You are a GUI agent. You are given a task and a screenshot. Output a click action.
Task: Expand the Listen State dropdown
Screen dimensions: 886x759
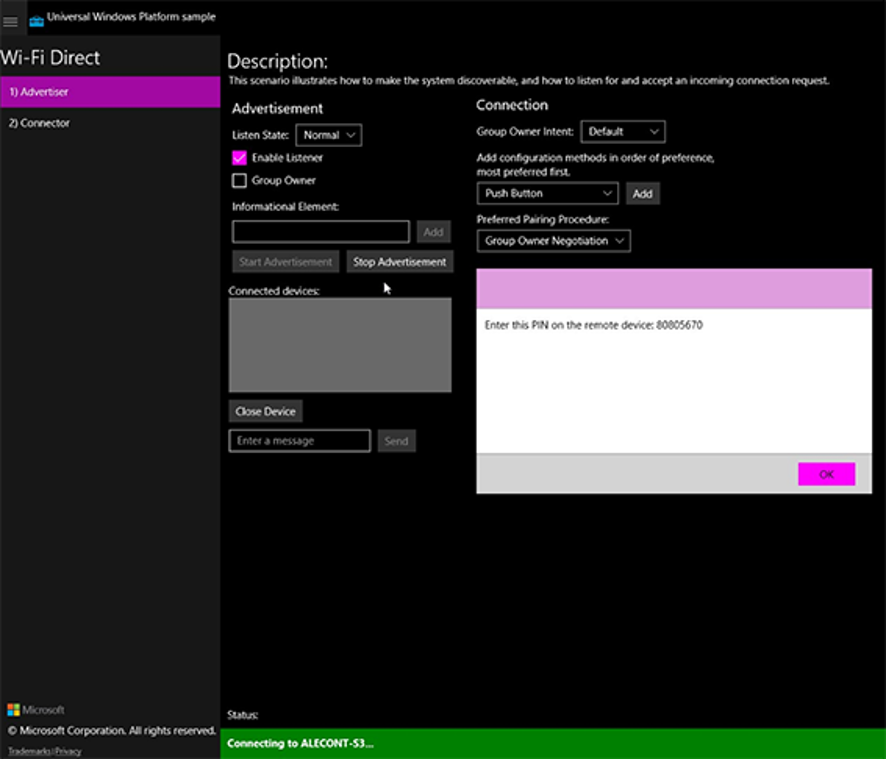[328, 135]
